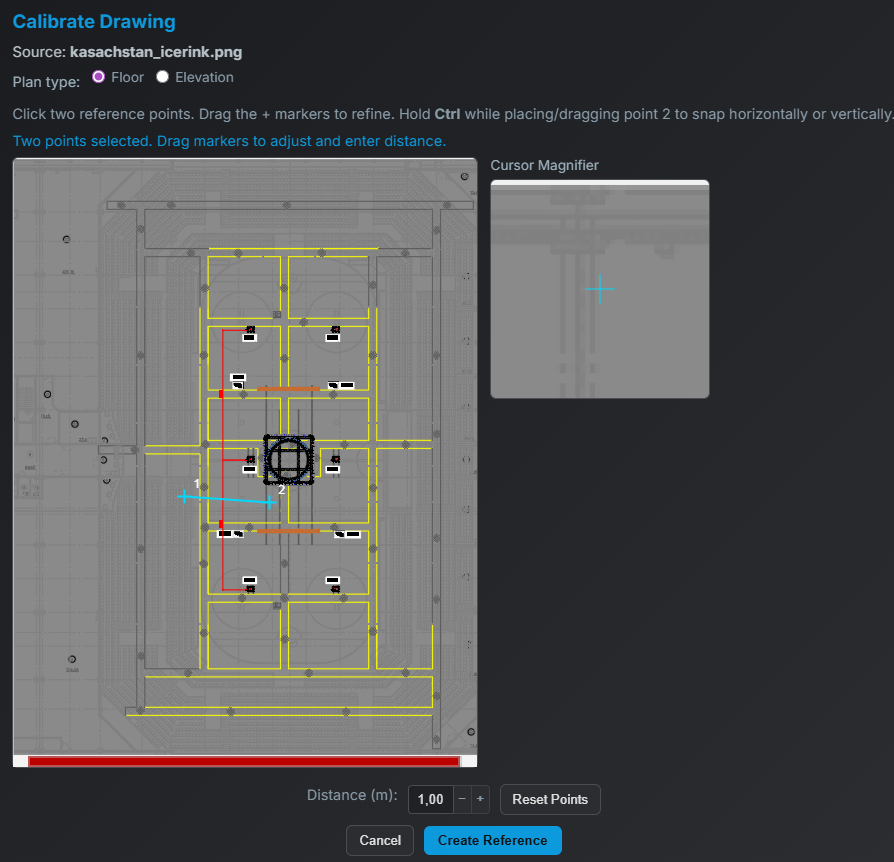Click the Distance input field
Viewport: 894px width, 862px height.
[x=430, y=799]
